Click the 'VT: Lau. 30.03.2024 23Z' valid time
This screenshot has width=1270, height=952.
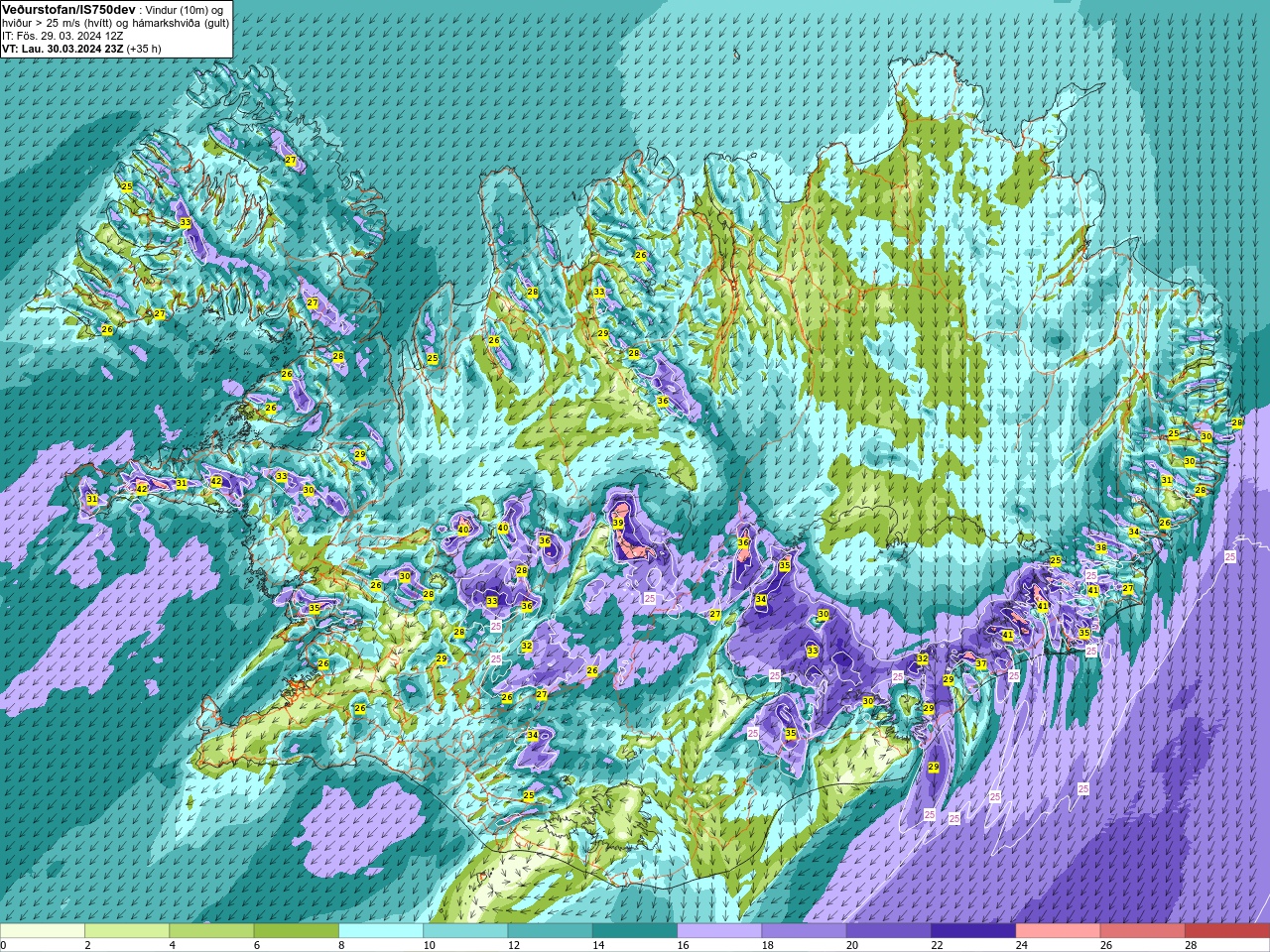point(63,49)
